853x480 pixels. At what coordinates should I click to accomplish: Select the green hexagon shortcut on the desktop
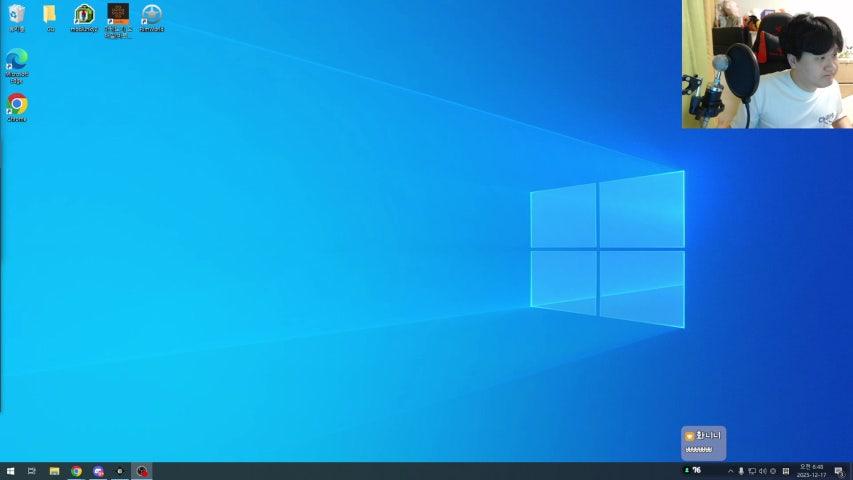(x=84, y=18)
